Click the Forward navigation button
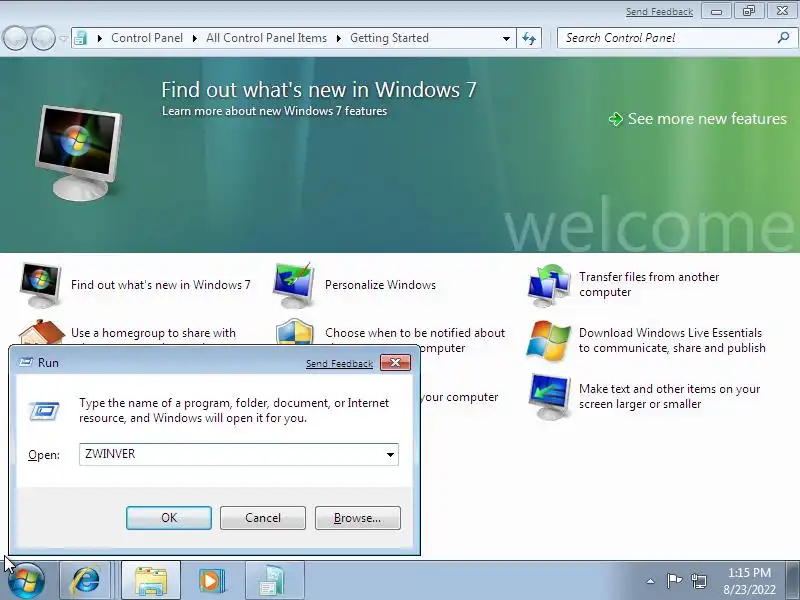 [x=43, y=38]
